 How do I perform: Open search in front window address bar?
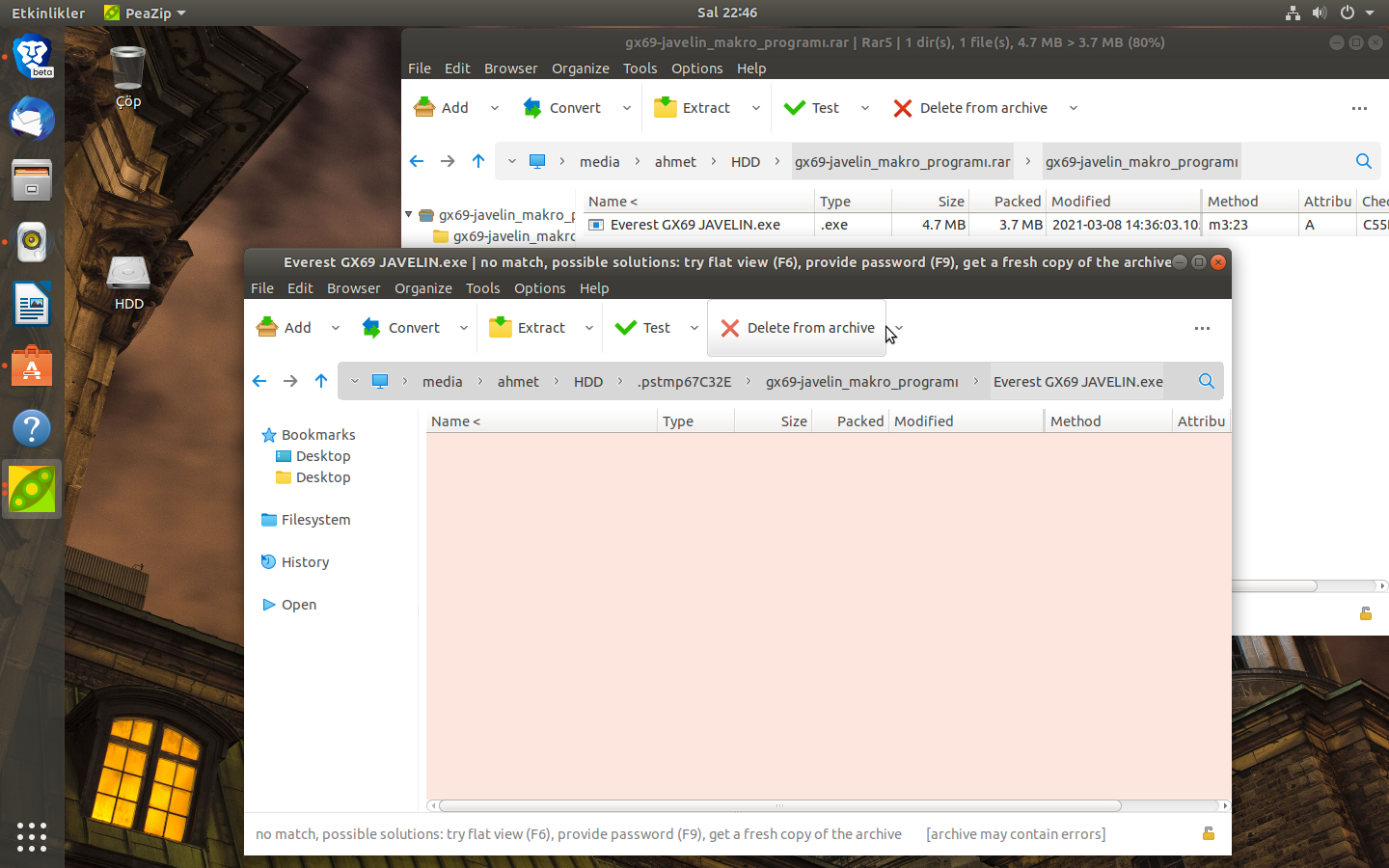point(1207,381)
